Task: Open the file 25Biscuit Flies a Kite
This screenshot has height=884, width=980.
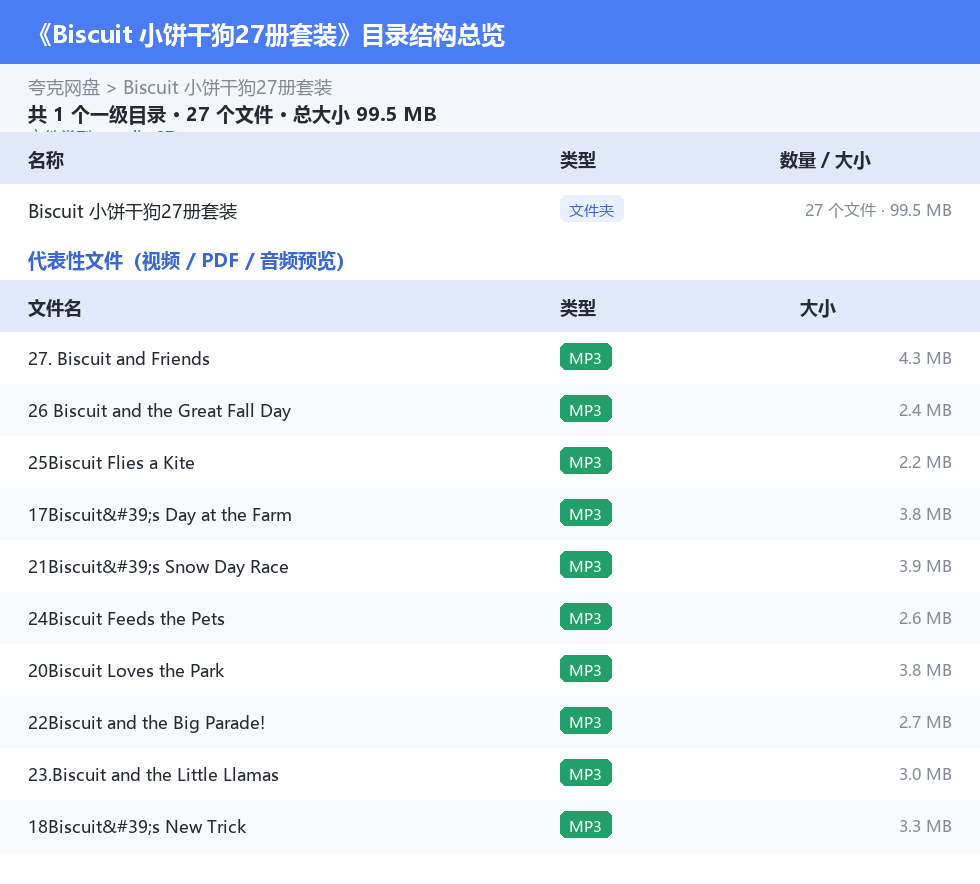Action: pyautogui.click(x=111, y=463)
